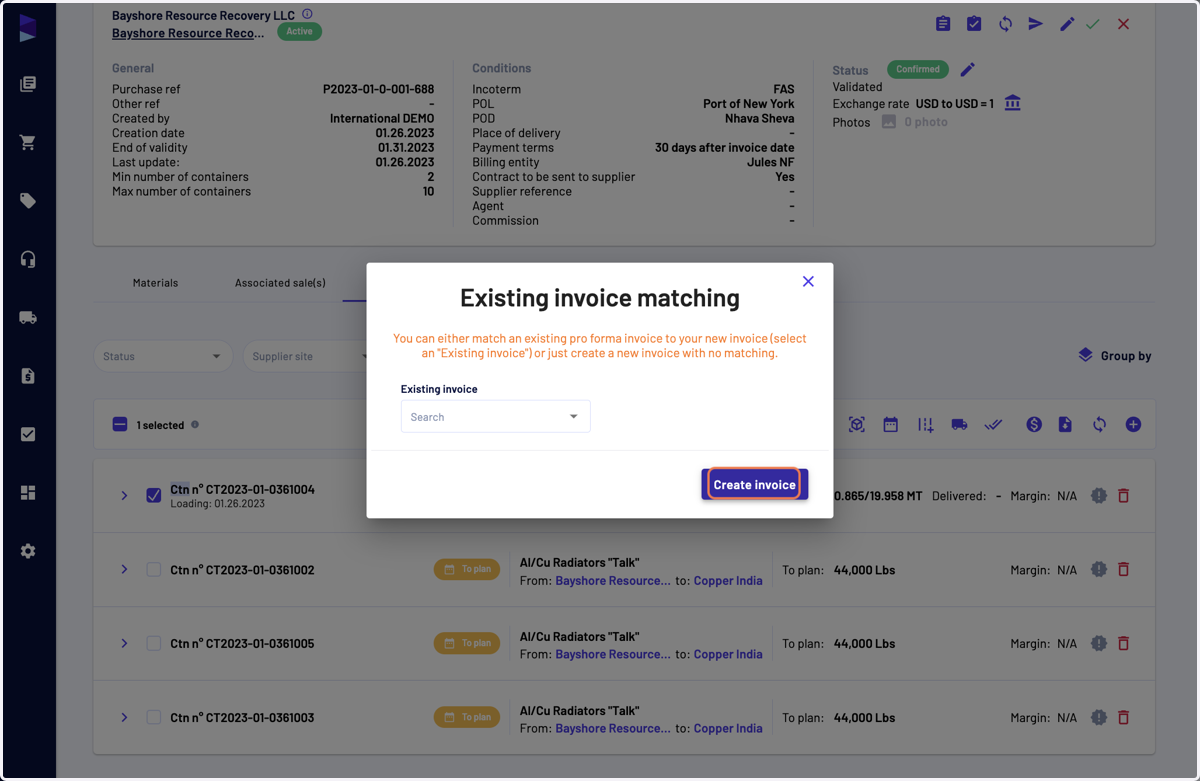
Task: Click the double checkmark icon in toolbar
Action: [x=993, y=425]
